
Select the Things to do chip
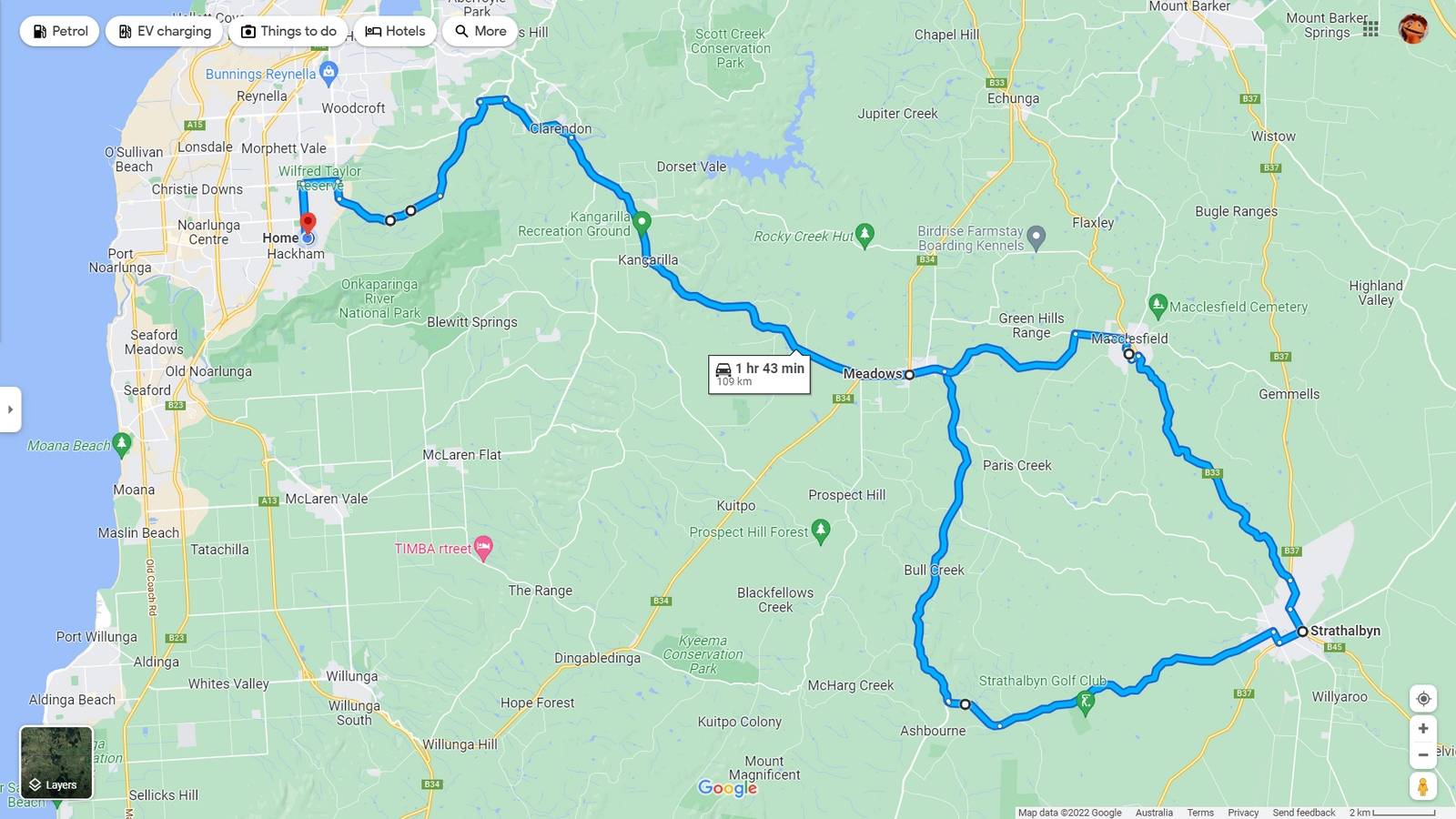tap(288, 31)
